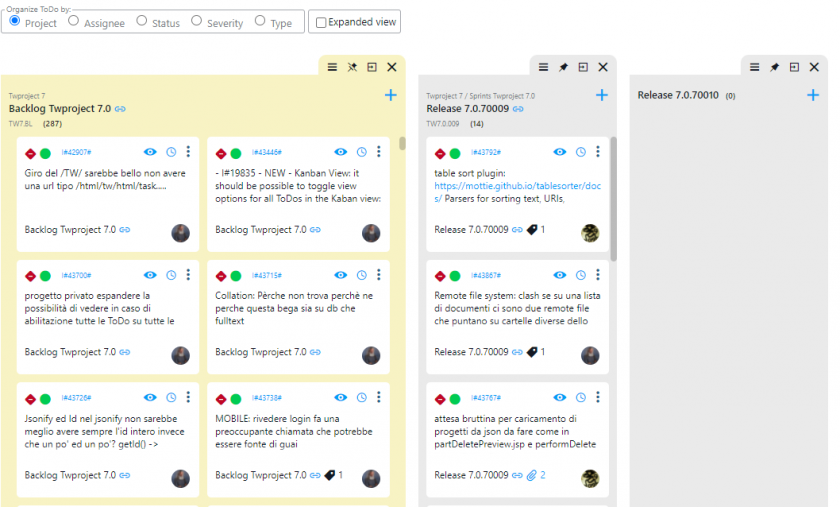
Task: Organize ToDos by Severity
Action: click(196, 21)
